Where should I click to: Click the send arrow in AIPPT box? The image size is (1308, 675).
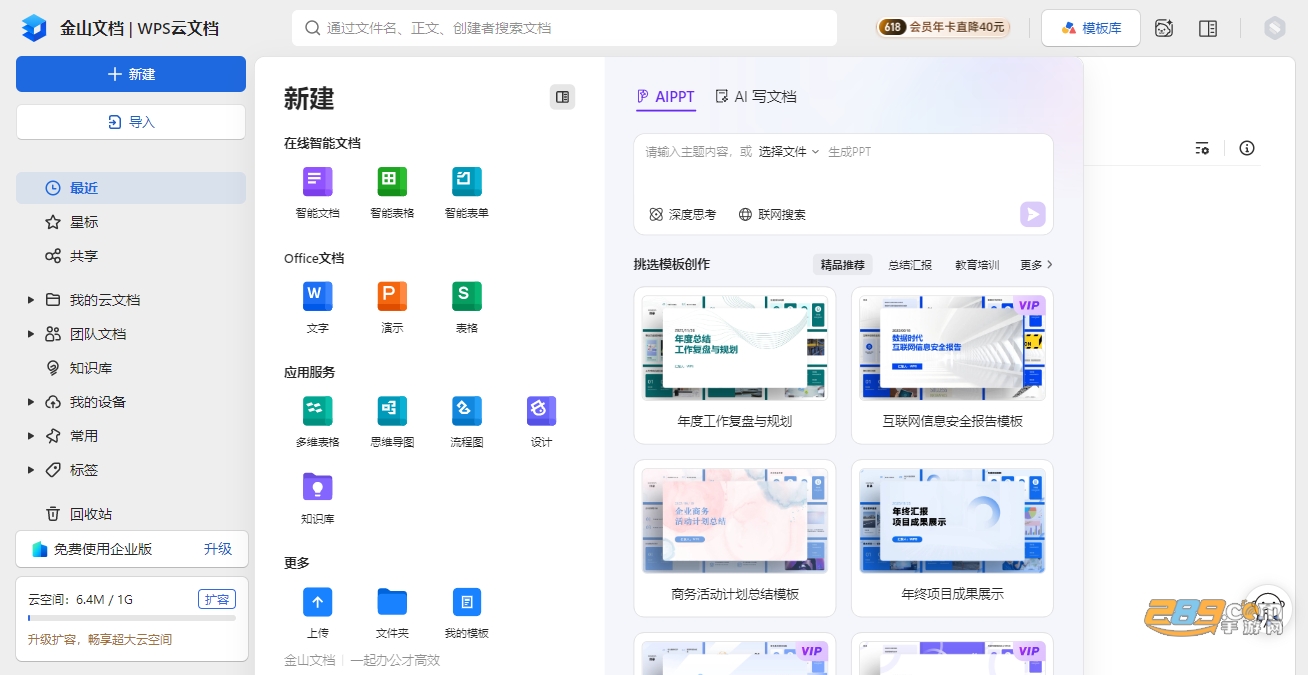[1032, 214]
